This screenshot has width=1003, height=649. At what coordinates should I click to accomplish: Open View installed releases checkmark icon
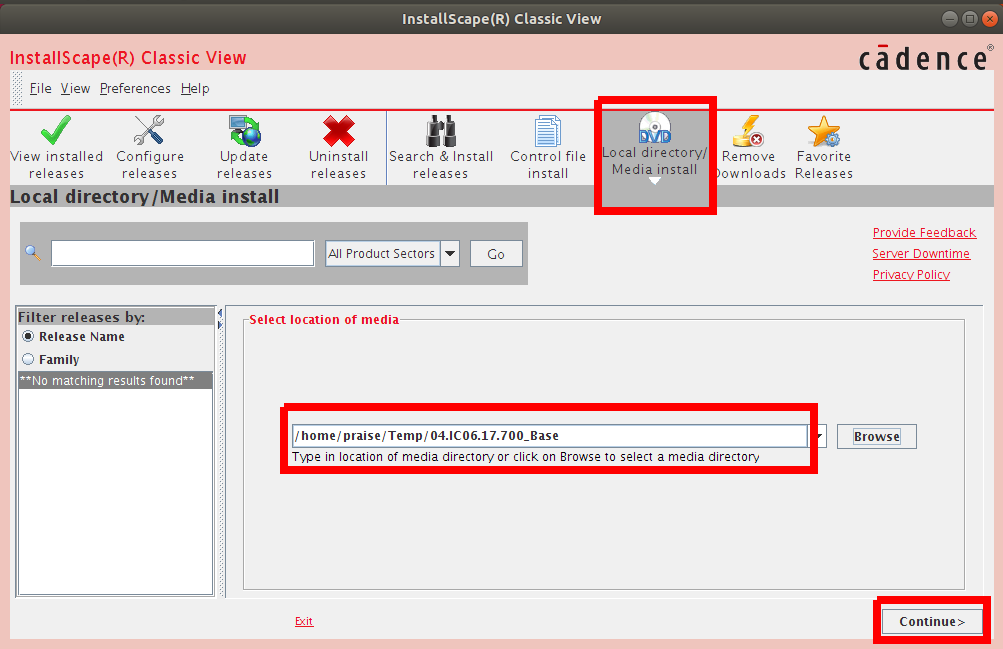pyautogui.click(x=56, y=131)
